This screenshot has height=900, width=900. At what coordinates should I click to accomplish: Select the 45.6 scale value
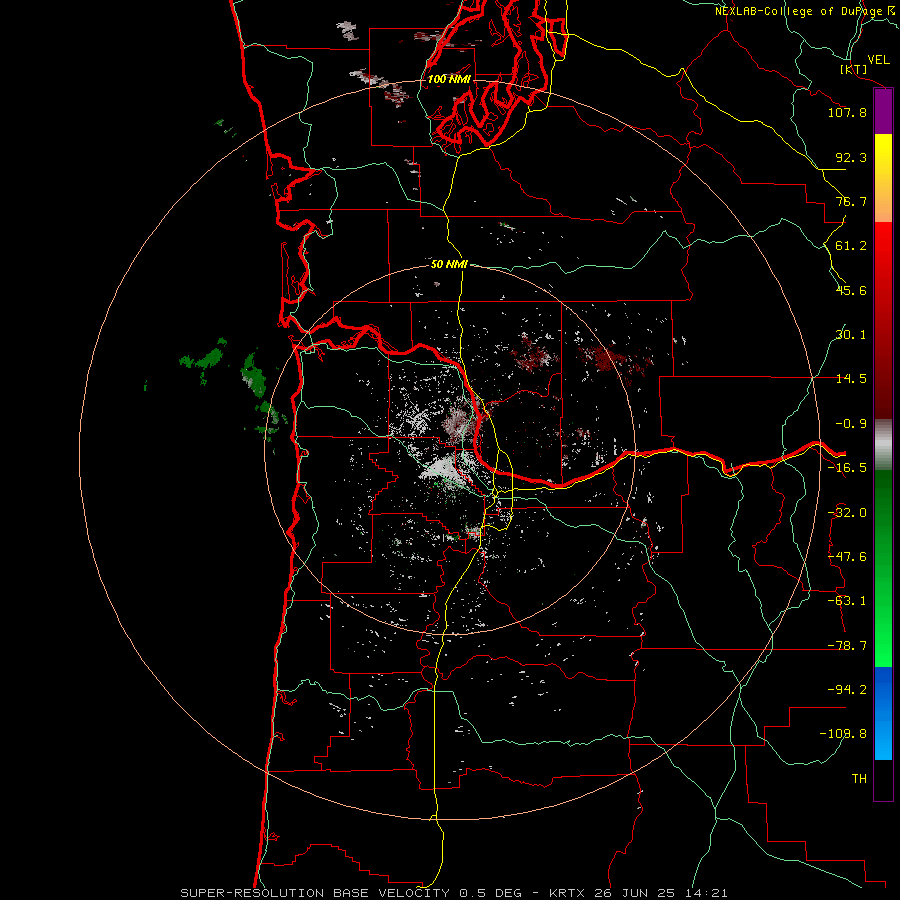pos(851,290)
